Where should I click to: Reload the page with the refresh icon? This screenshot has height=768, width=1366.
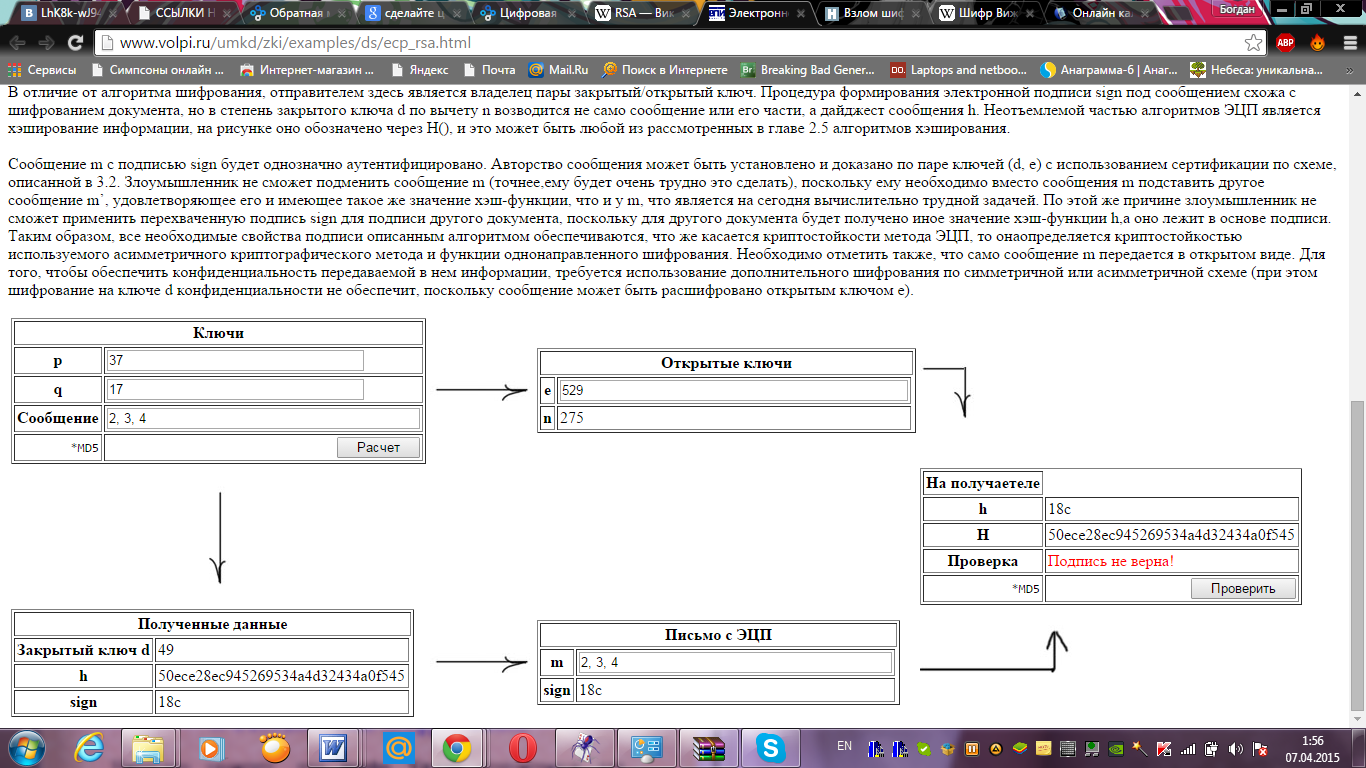(x=74, y=43)
